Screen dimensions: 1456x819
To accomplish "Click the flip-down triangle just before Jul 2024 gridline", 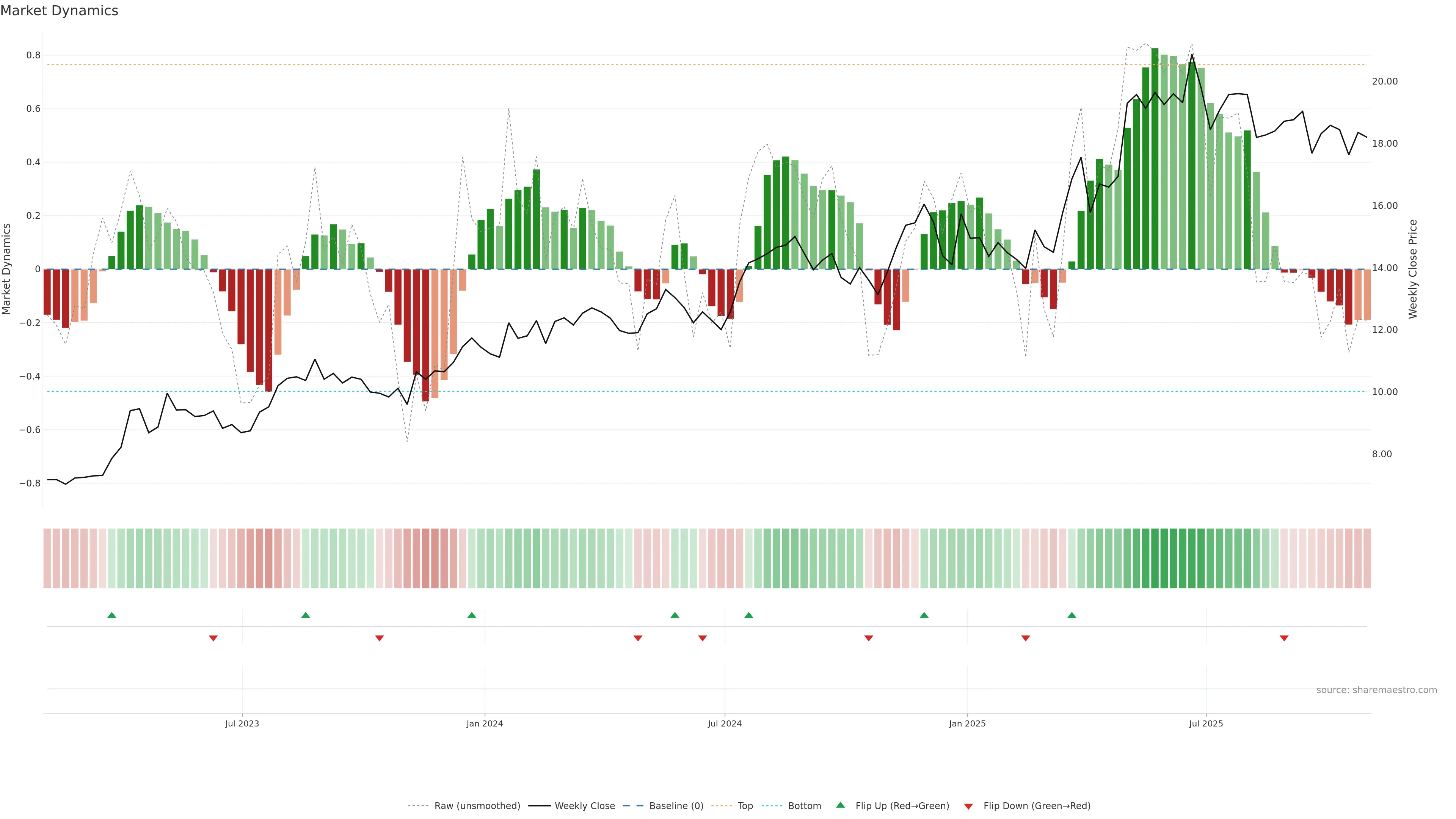I will pyautogui.click(x=702, y=638).
